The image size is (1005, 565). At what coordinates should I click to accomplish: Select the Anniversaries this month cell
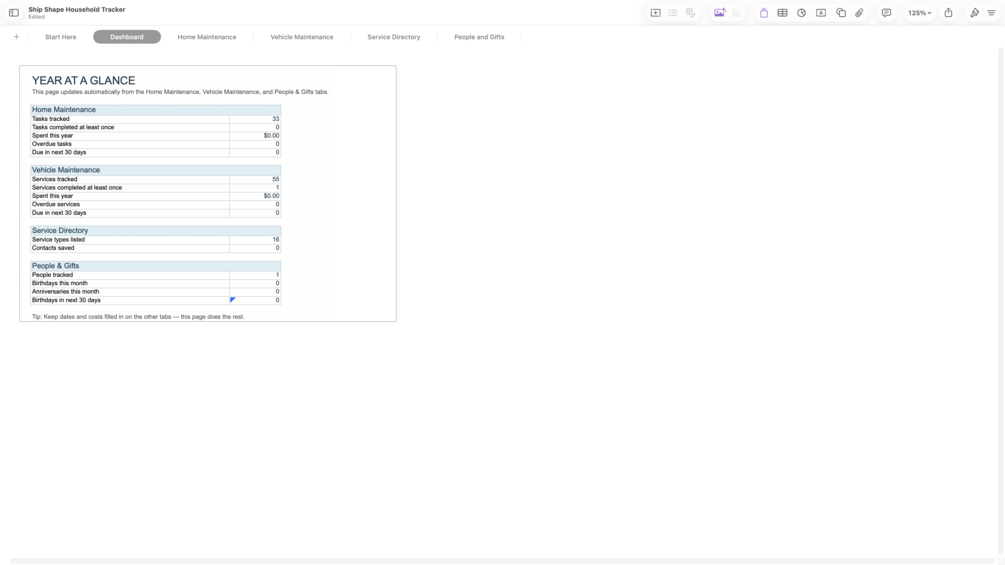(x=129, y=291)
